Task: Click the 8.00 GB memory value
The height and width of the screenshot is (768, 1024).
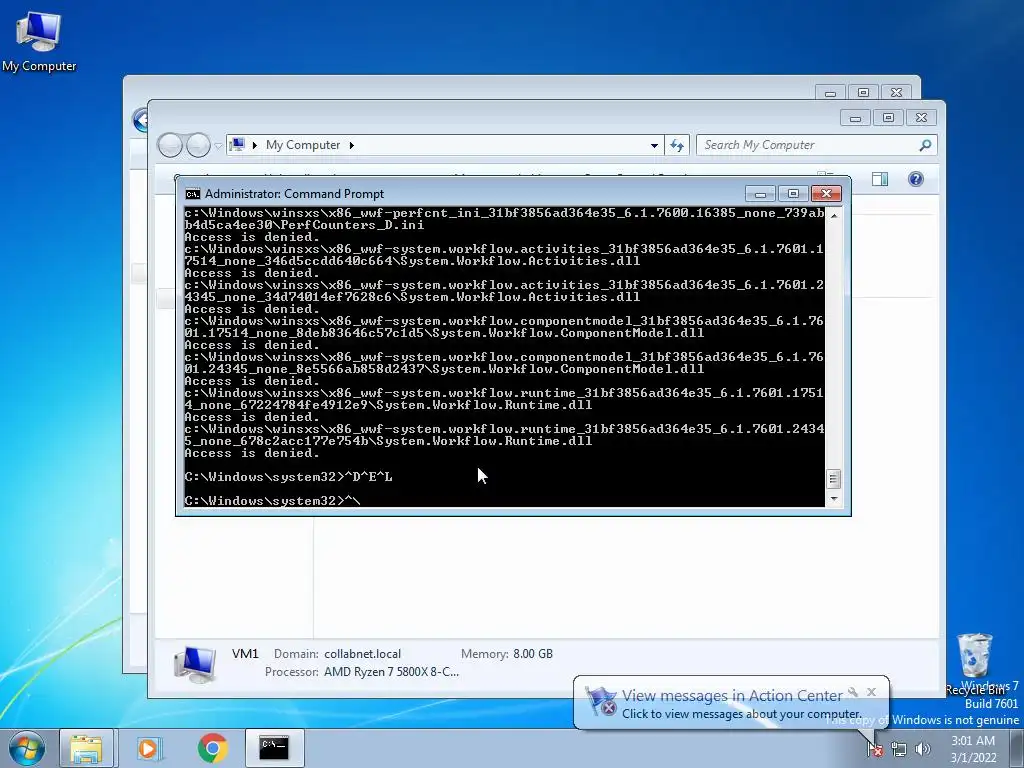Action: pos(533,654)
